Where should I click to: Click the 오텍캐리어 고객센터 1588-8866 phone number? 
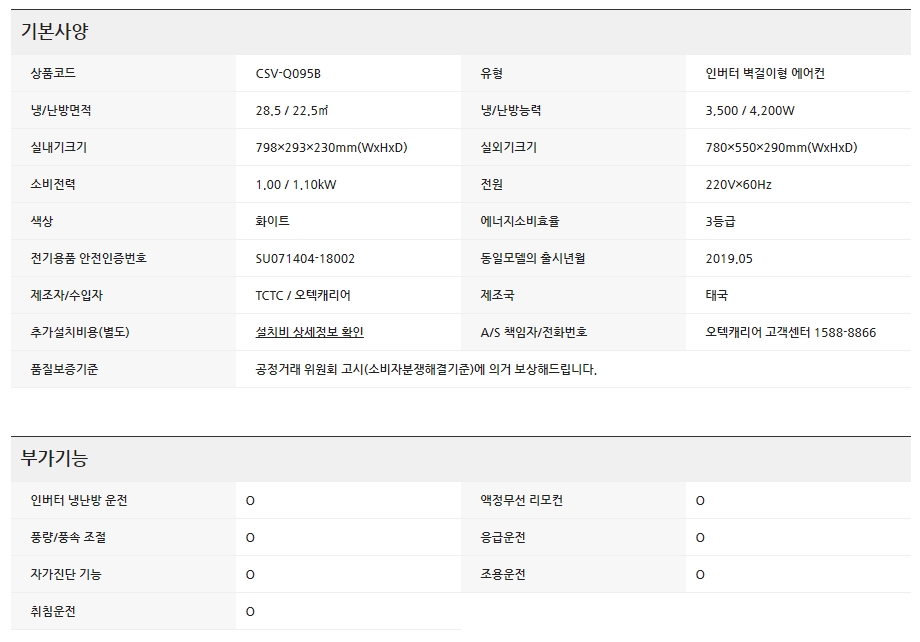tap(790, 332)
